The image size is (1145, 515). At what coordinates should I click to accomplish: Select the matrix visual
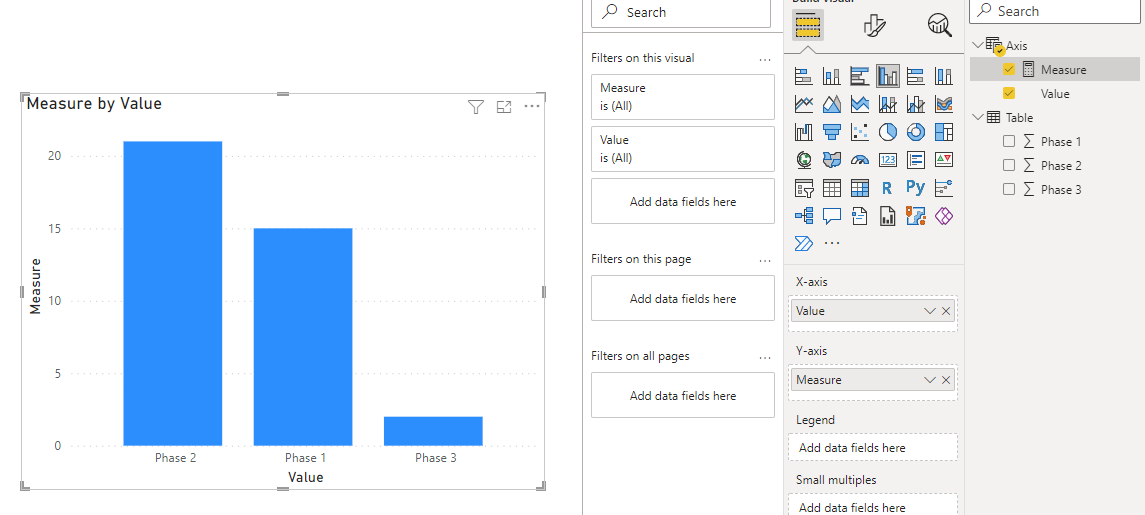pos(859,188)
